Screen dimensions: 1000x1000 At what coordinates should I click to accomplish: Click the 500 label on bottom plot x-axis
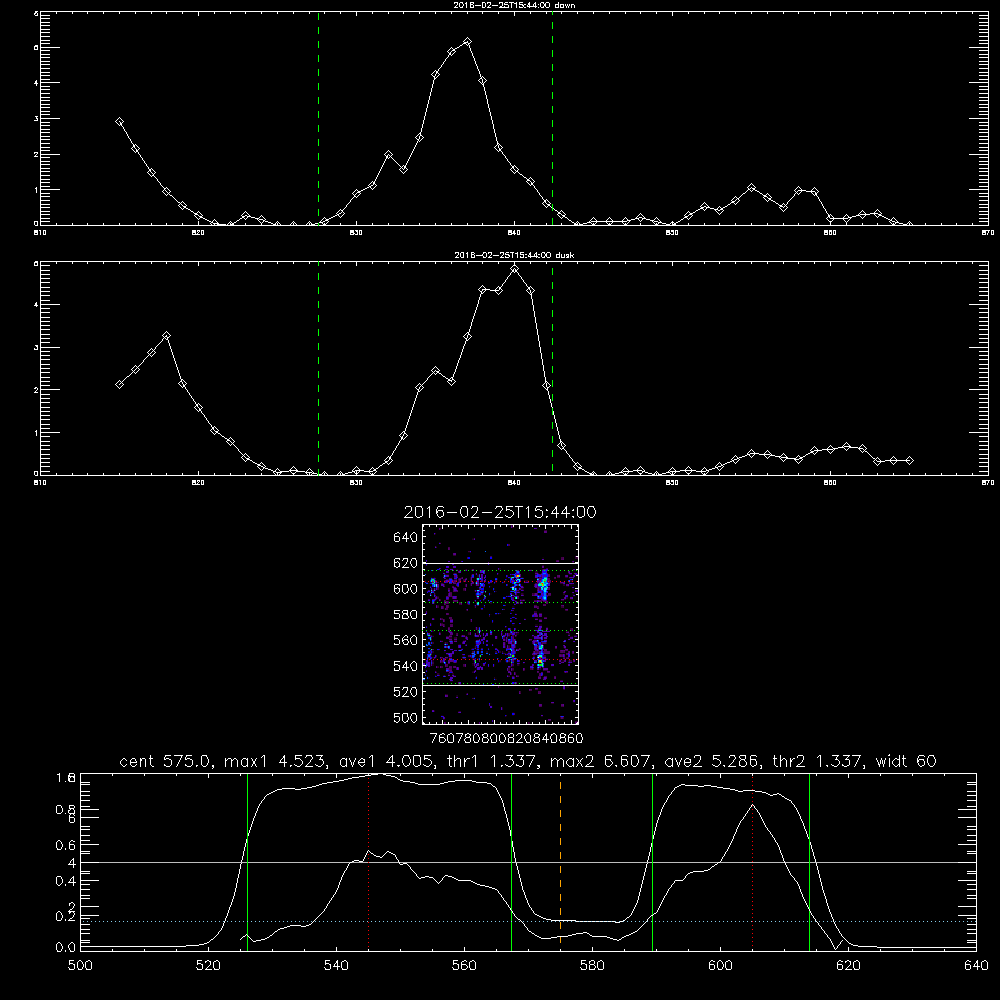pos(80,965)
